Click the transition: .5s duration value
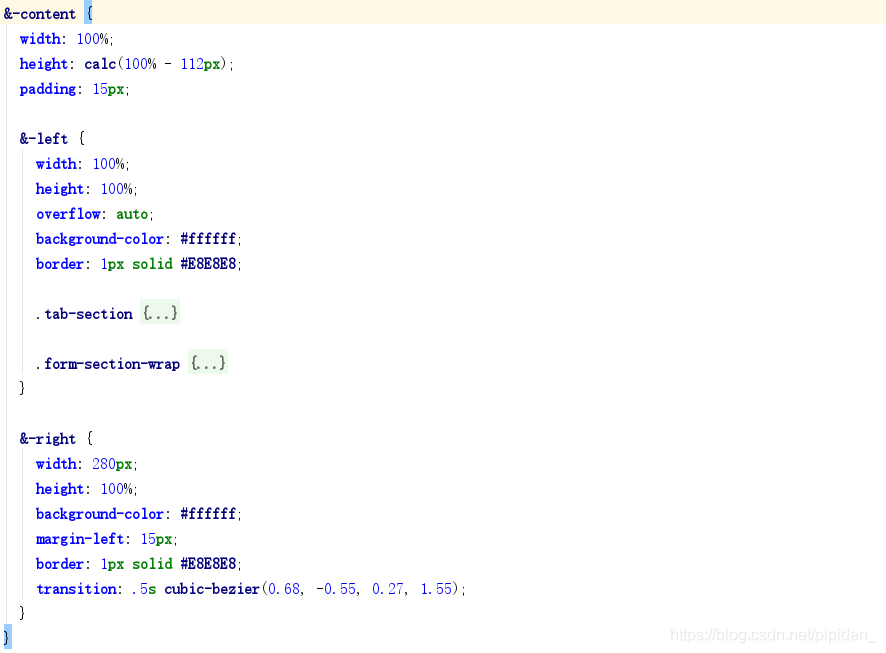 [138, 588]
